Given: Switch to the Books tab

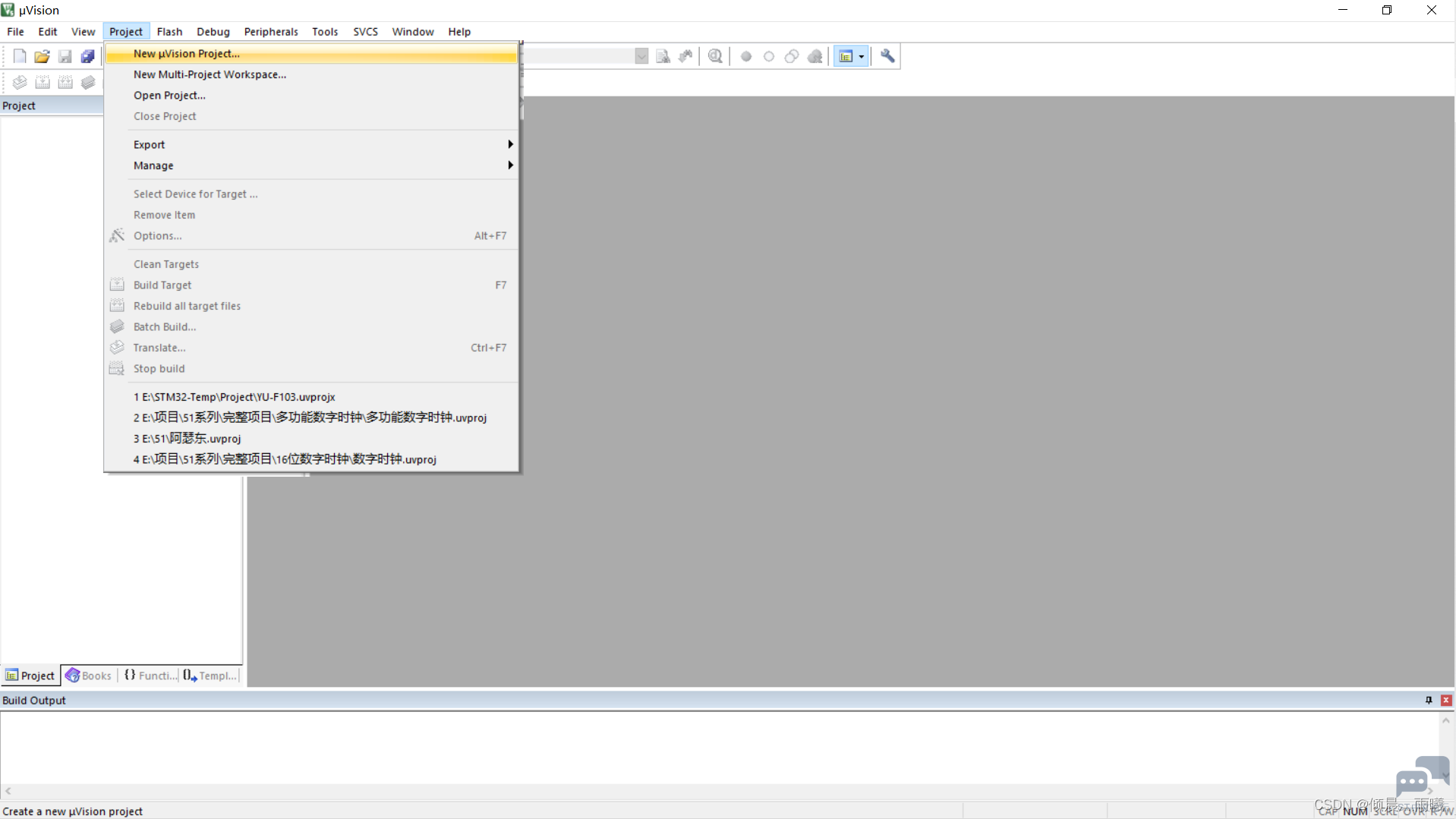Looking at the screenshot, I should 89,676.
